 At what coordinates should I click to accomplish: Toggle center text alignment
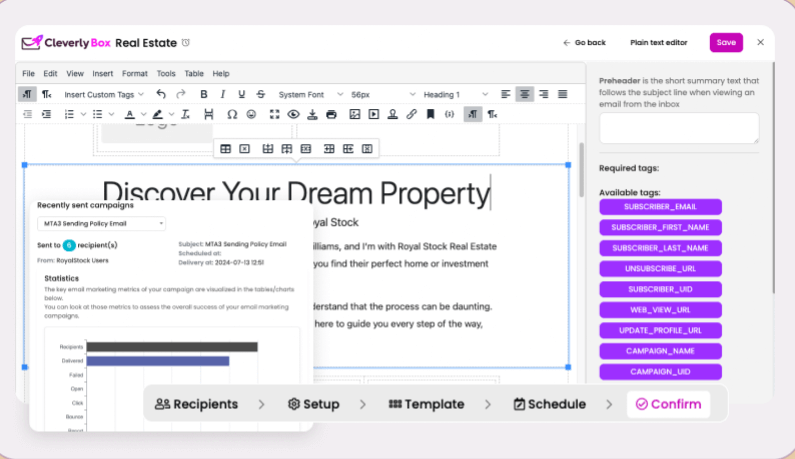pos(524,94)
